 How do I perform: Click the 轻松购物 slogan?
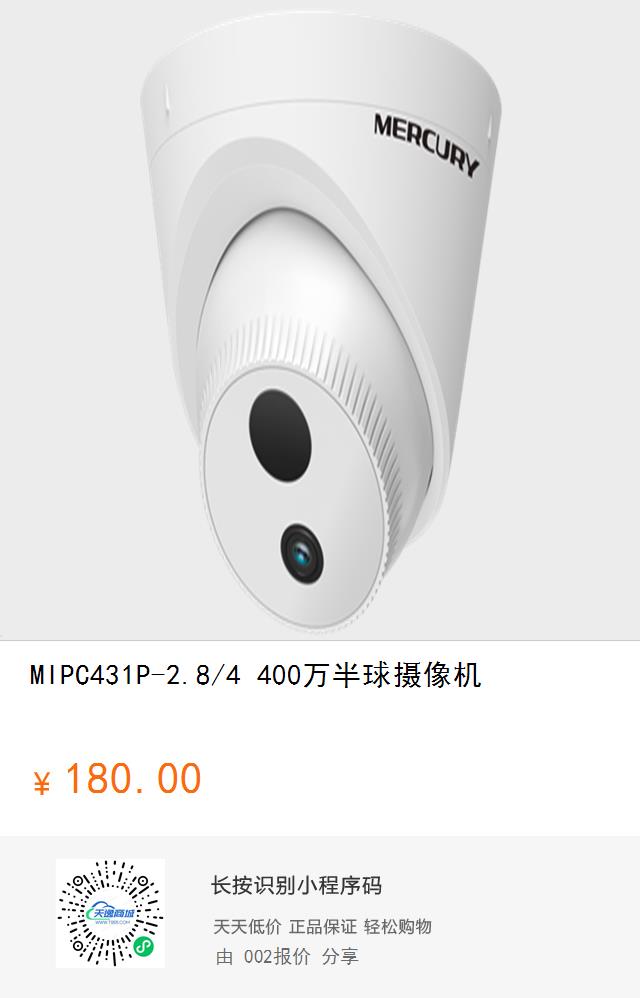click(398, 926)
